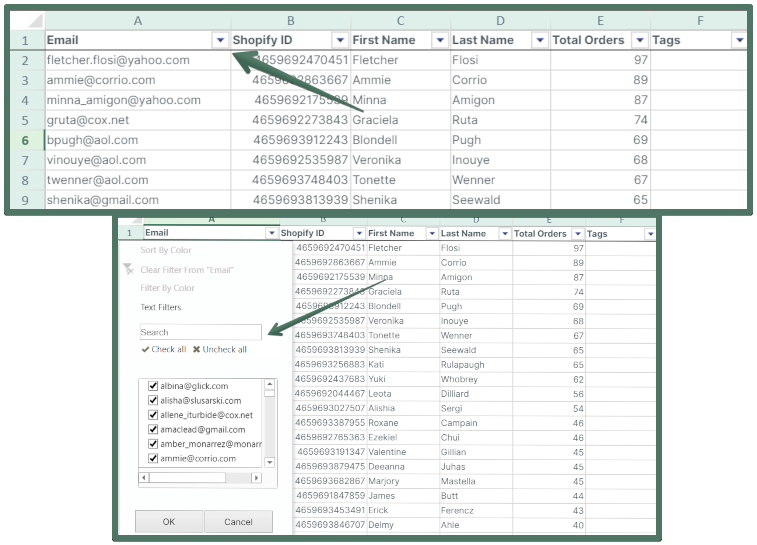This screenshot has width=757, height=545.
Task: Select Filter By Color menu option
Action: [x=167, y=288]
